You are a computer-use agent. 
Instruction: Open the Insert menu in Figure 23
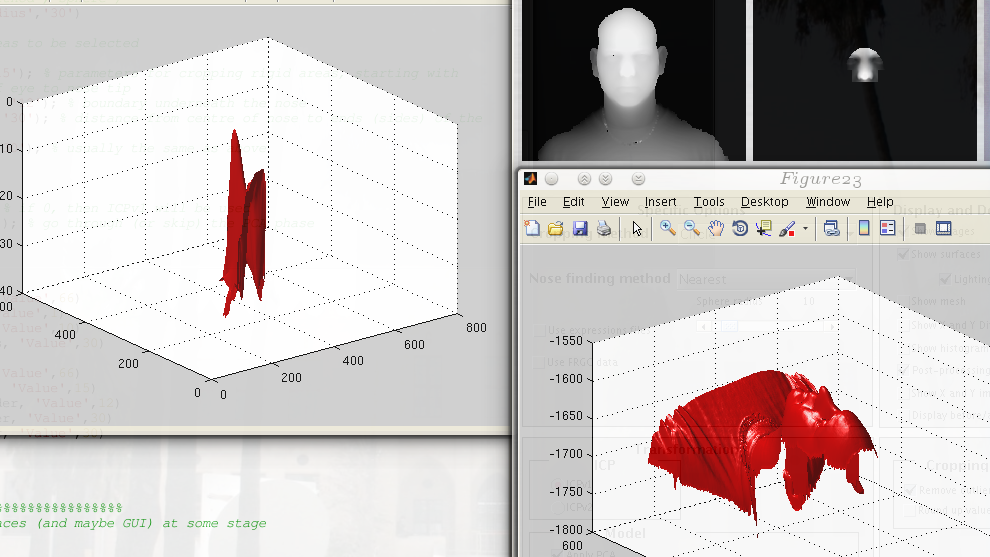(x=660, y=202)
